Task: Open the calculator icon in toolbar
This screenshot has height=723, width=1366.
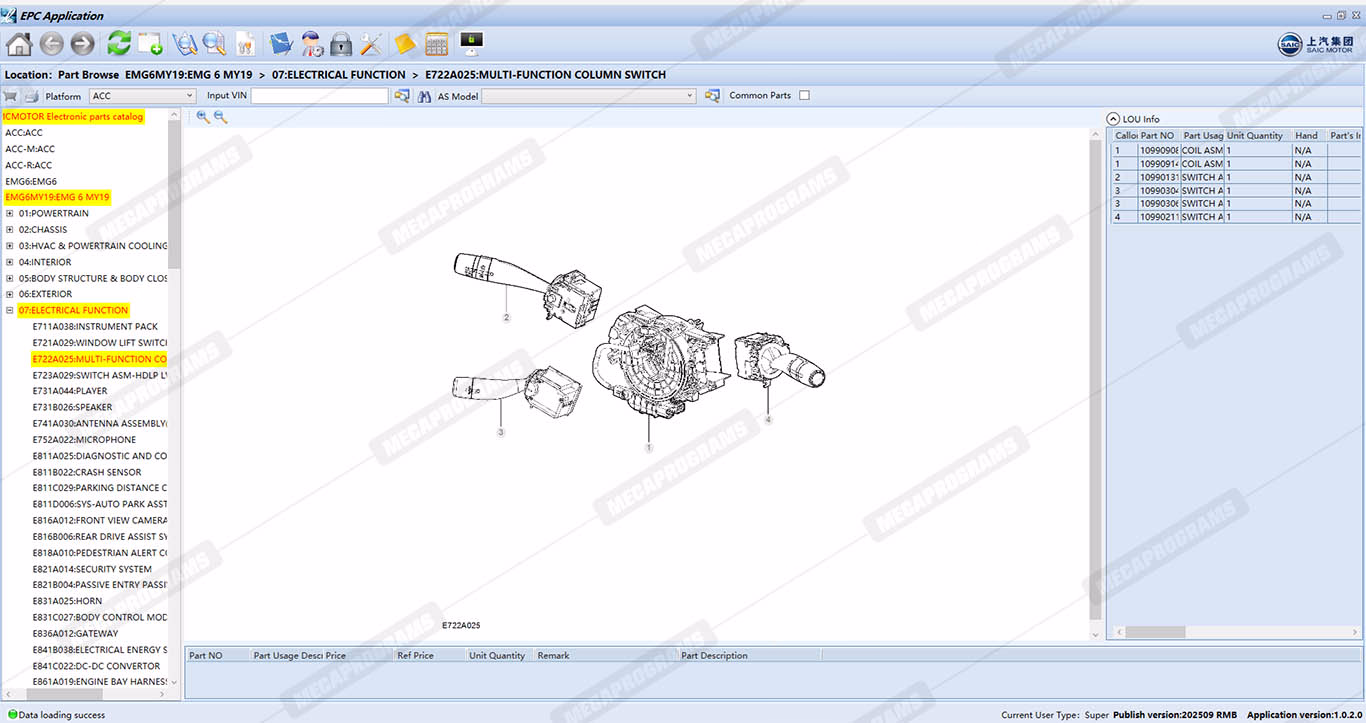Action: coord(437,44)
